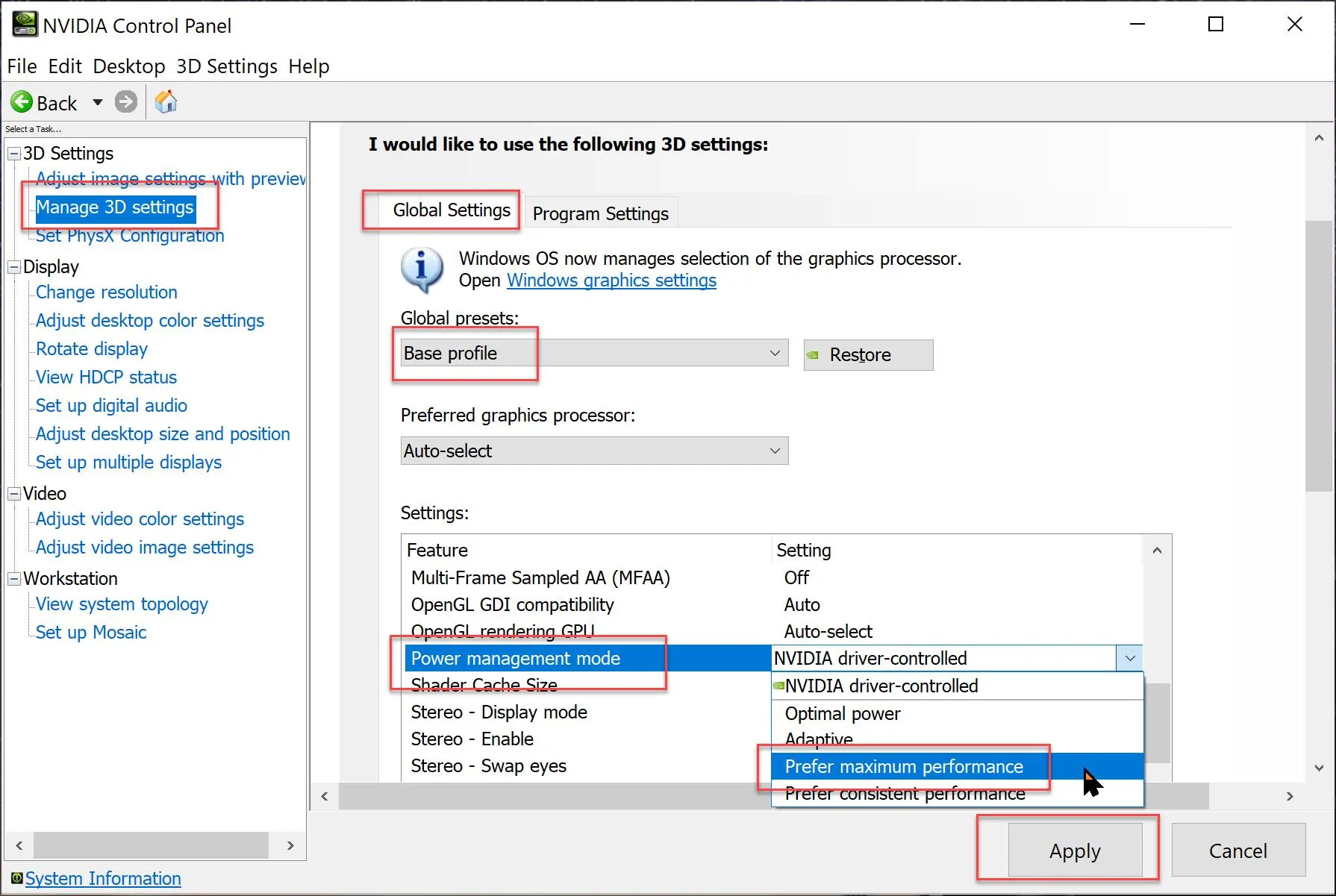Open the System Information link
The height and width of the screenshot is (896, 1336).
coord(103,879)
